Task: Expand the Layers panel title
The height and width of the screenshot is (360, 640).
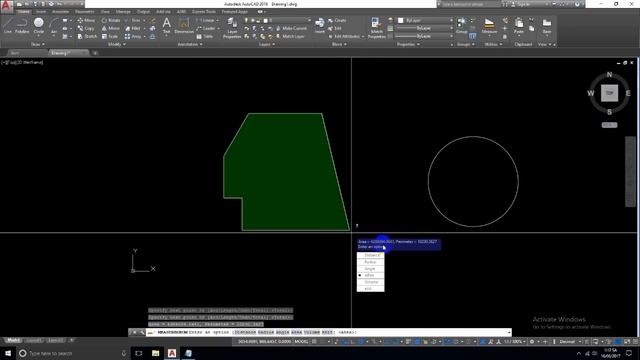Action: pyautogui.click(x=267, y=44)
